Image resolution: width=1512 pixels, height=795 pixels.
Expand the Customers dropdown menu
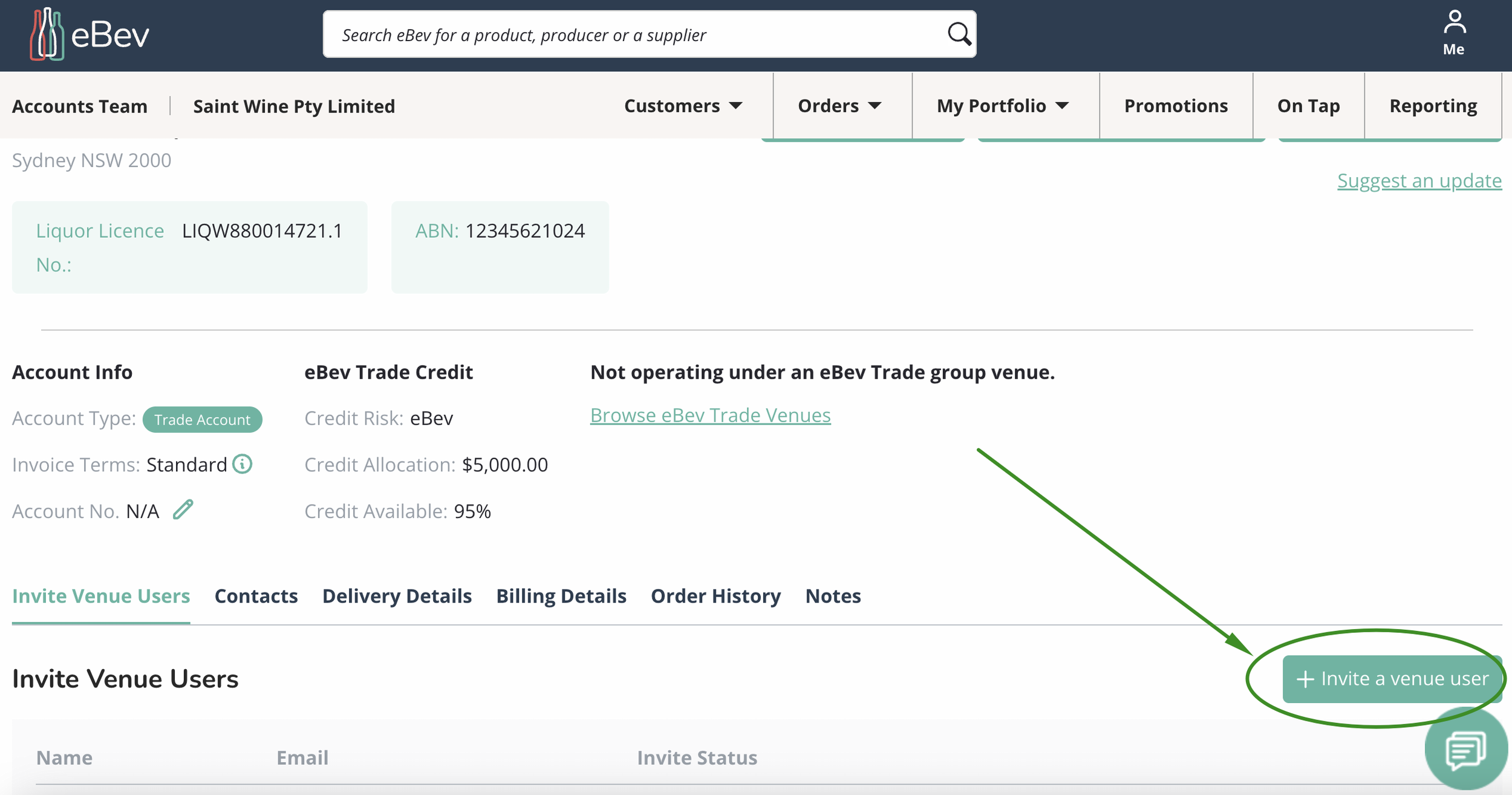click(x=683, y=106)
